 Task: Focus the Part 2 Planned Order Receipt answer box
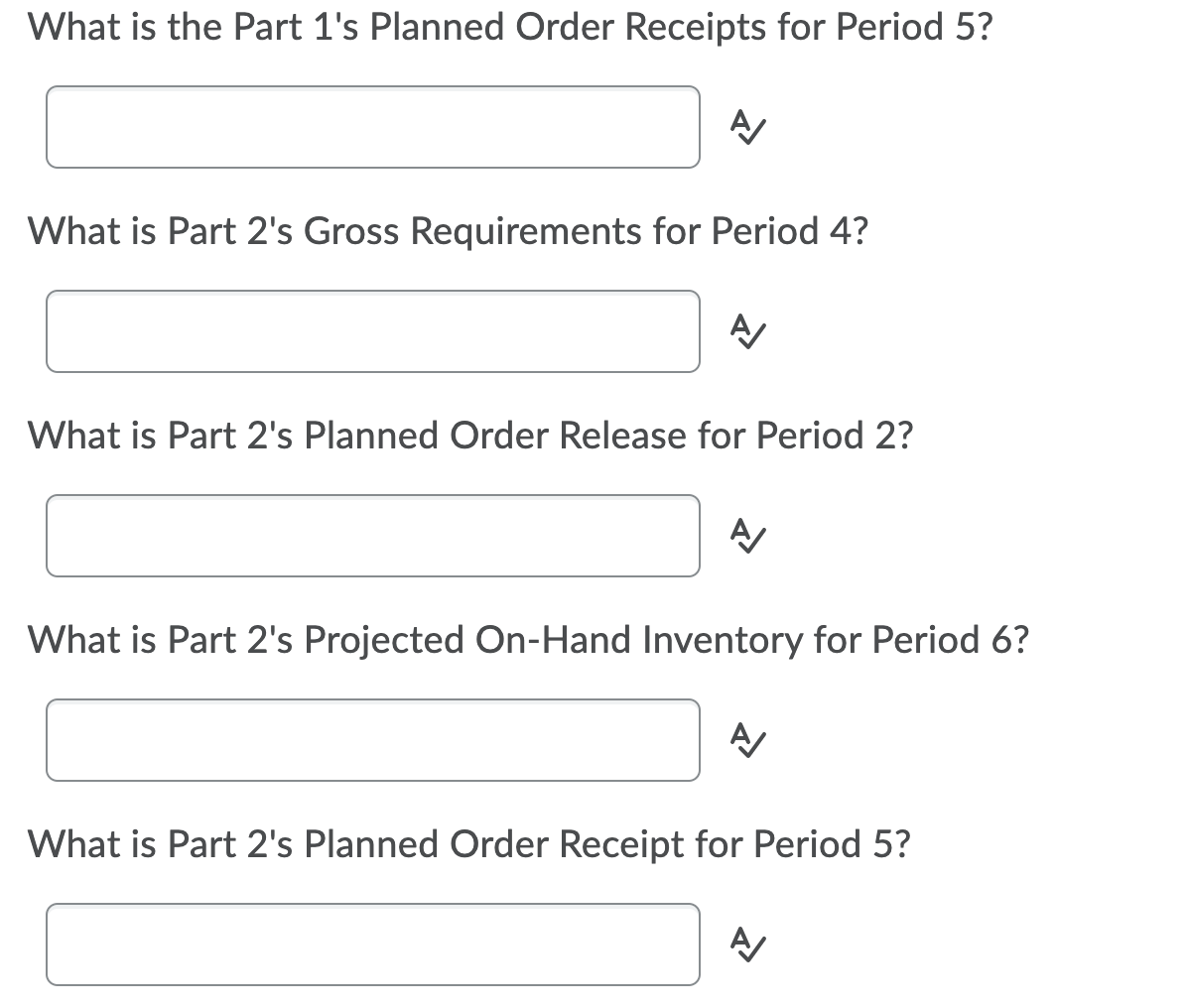point(372,945)
